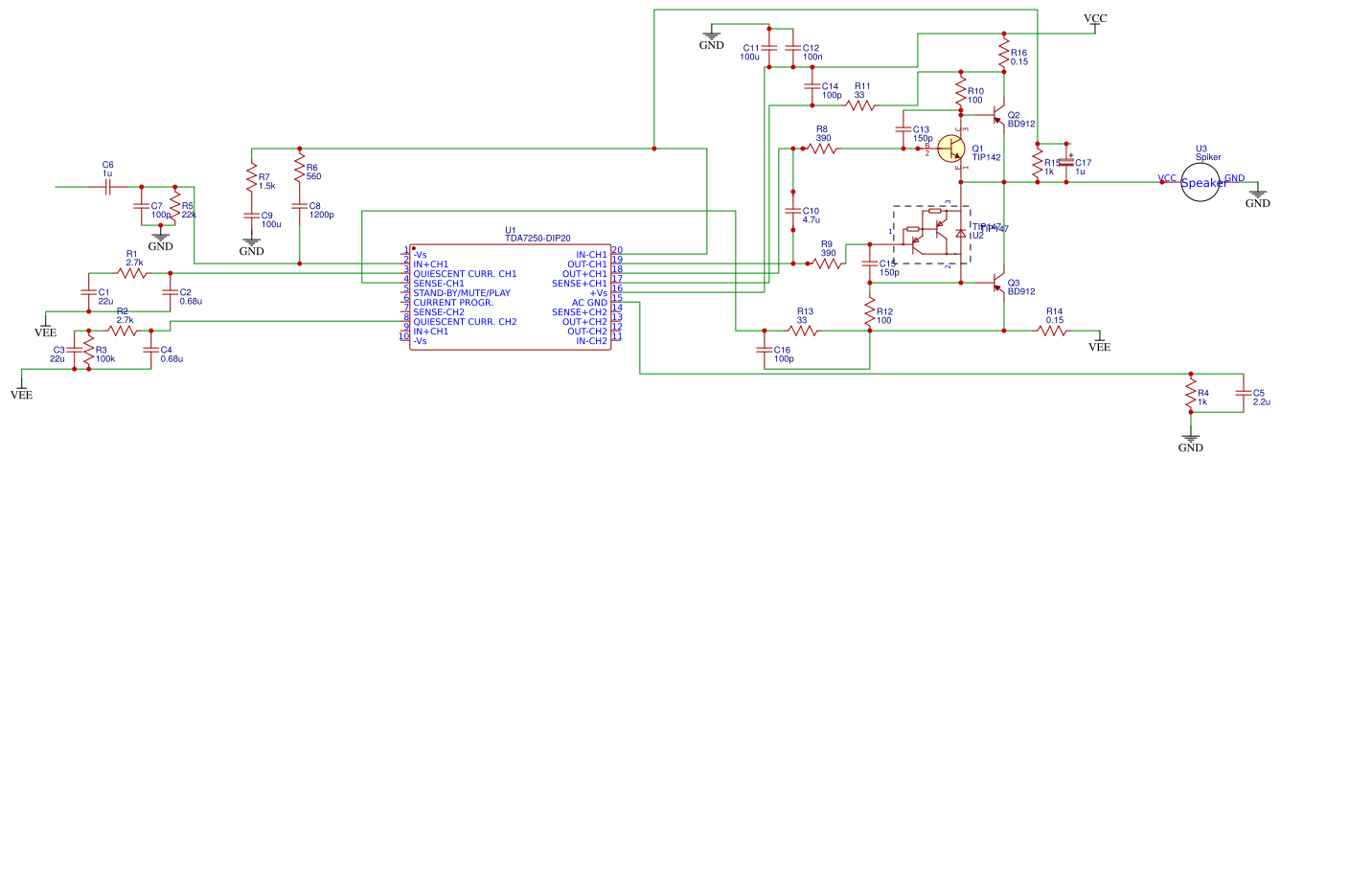Image resolution: width=1372 pixels, height=892 pixels.
Task: Click polarized capacitor C17 1u symbol
Action: pyautogui.click(x=1066, y=163)
